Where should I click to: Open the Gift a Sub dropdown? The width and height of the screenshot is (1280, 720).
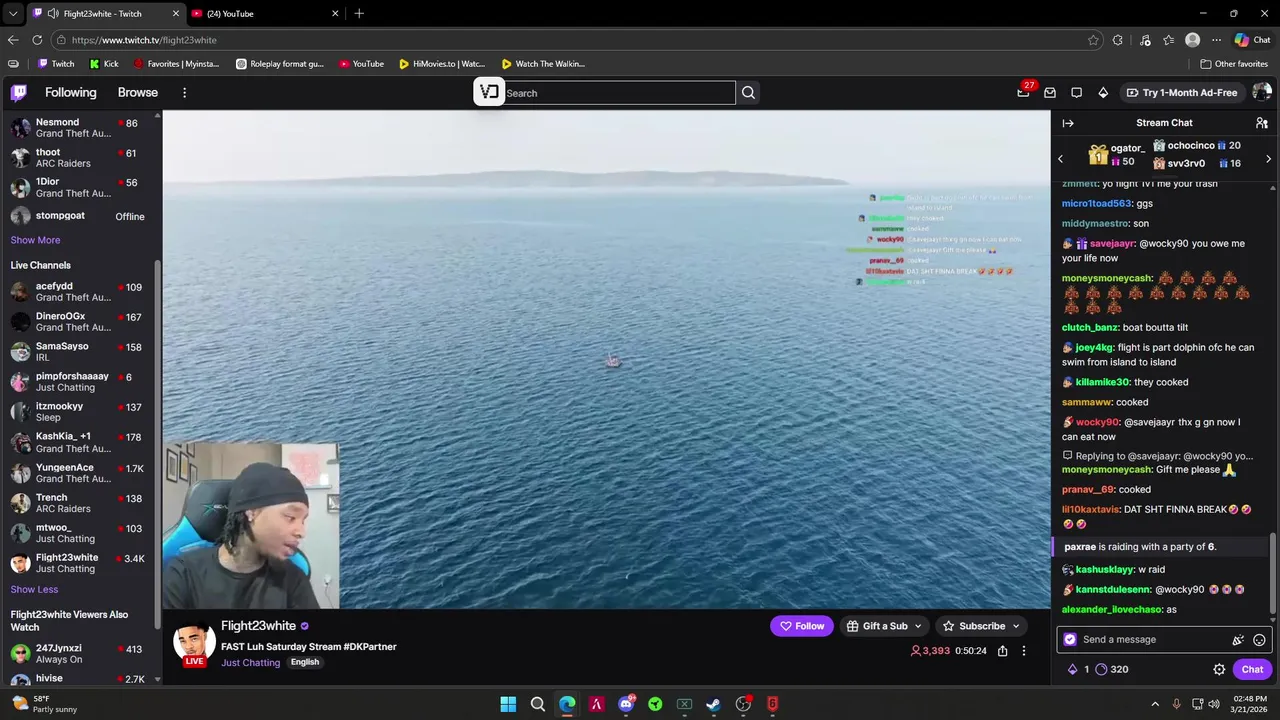click(x=884, y=626)
